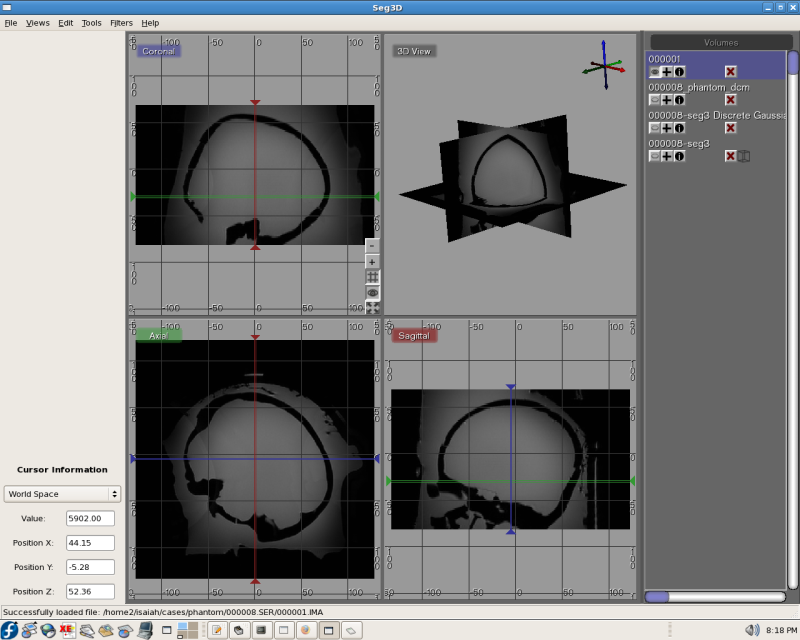
Task: Delete the 000008-seg3 Discrete Gaussian volume
Action: 730,128
